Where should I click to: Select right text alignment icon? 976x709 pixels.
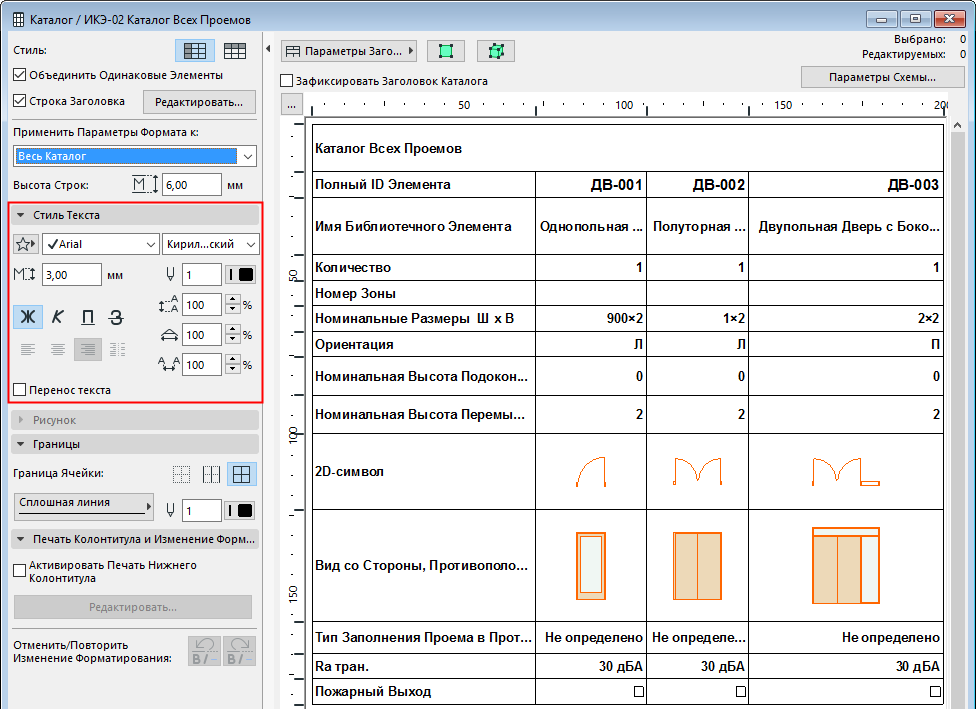[88, 349]
